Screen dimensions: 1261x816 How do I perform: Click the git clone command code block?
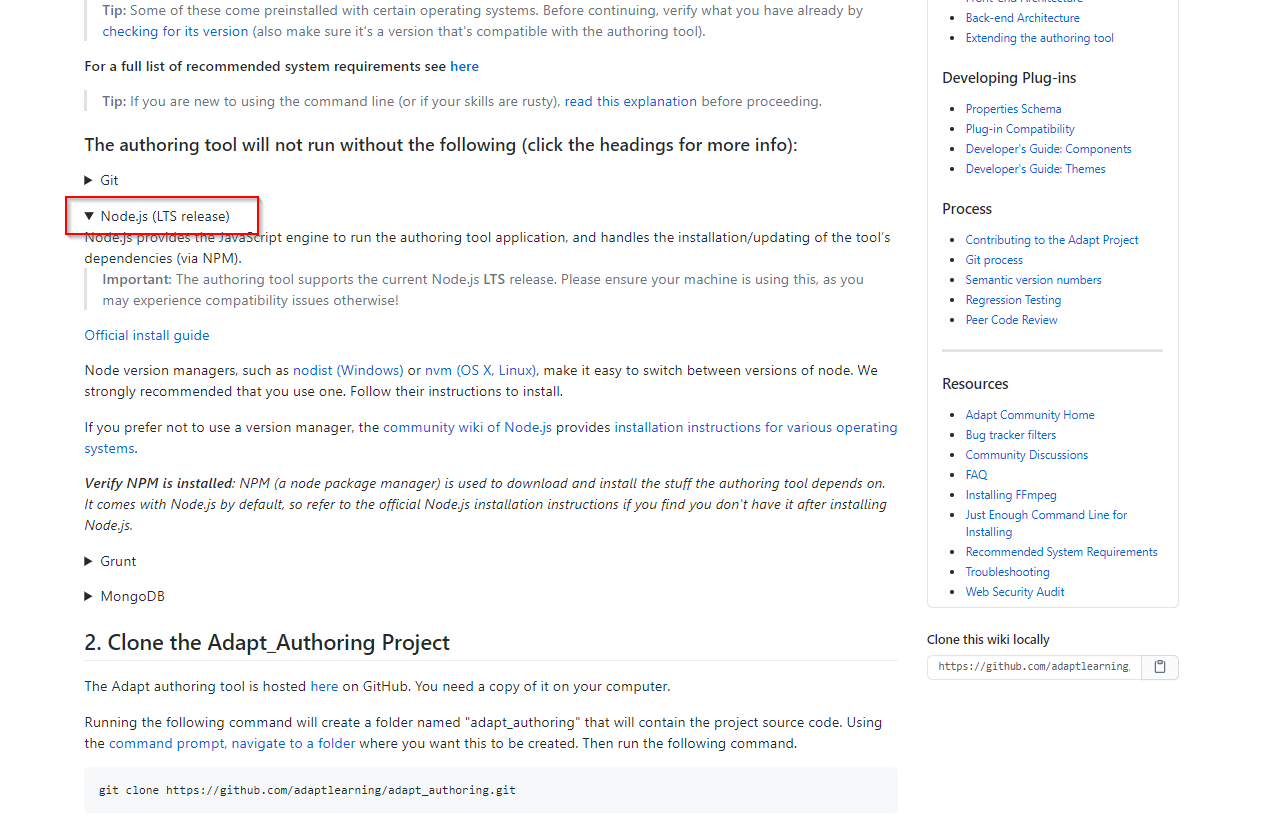pyautogui.click(x=491, y=790)
